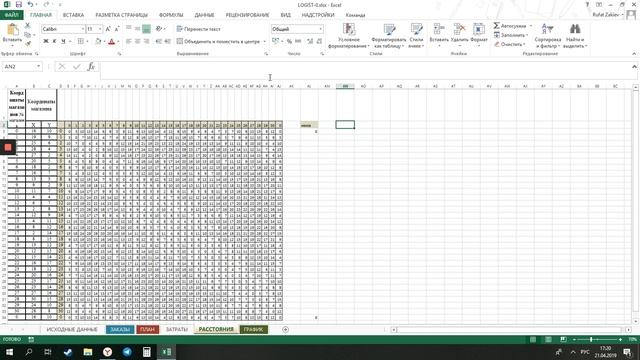The height and width of the screenshot is (360, 640).
Task: Switch to the ВСТАВКА ribbon tab
Action: click(x=73, y=15)
